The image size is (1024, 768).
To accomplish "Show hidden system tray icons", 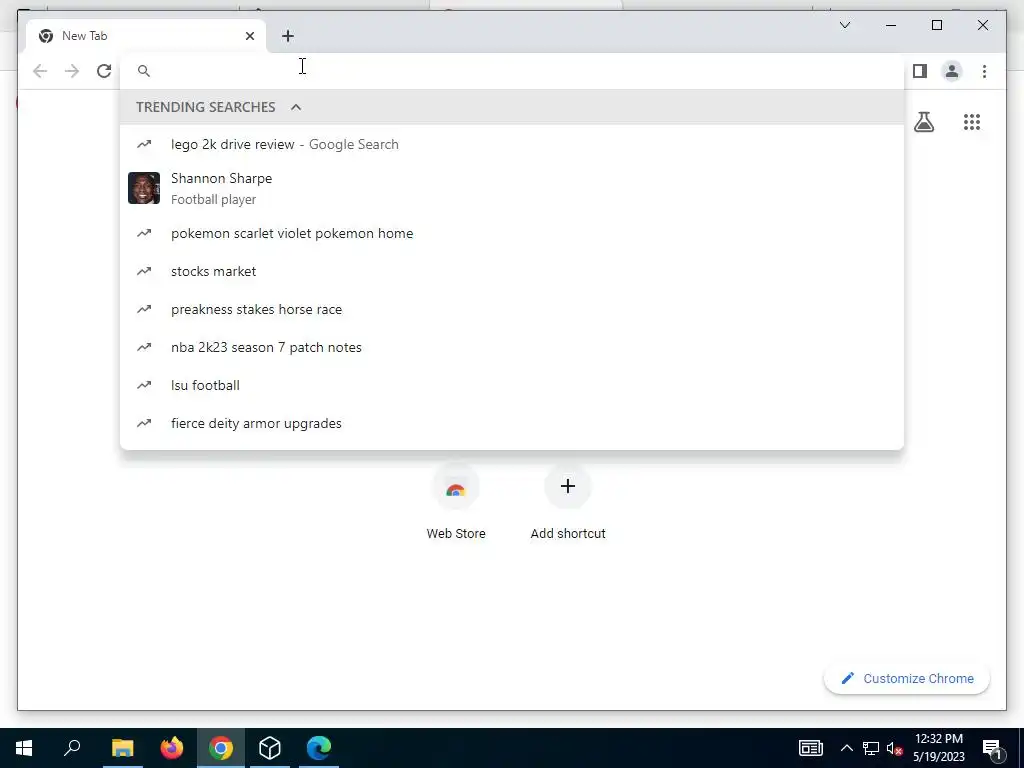I will [x=846, y=748].
